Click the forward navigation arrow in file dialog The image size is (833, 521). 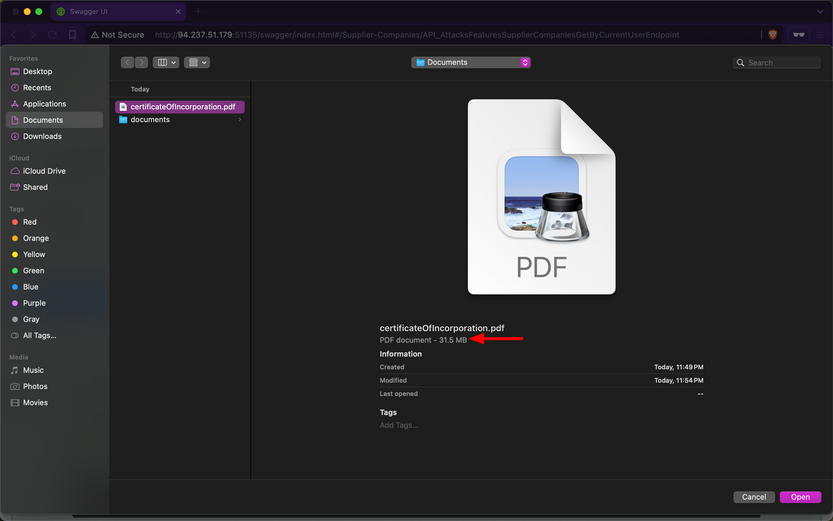click(x=141, y=62)
